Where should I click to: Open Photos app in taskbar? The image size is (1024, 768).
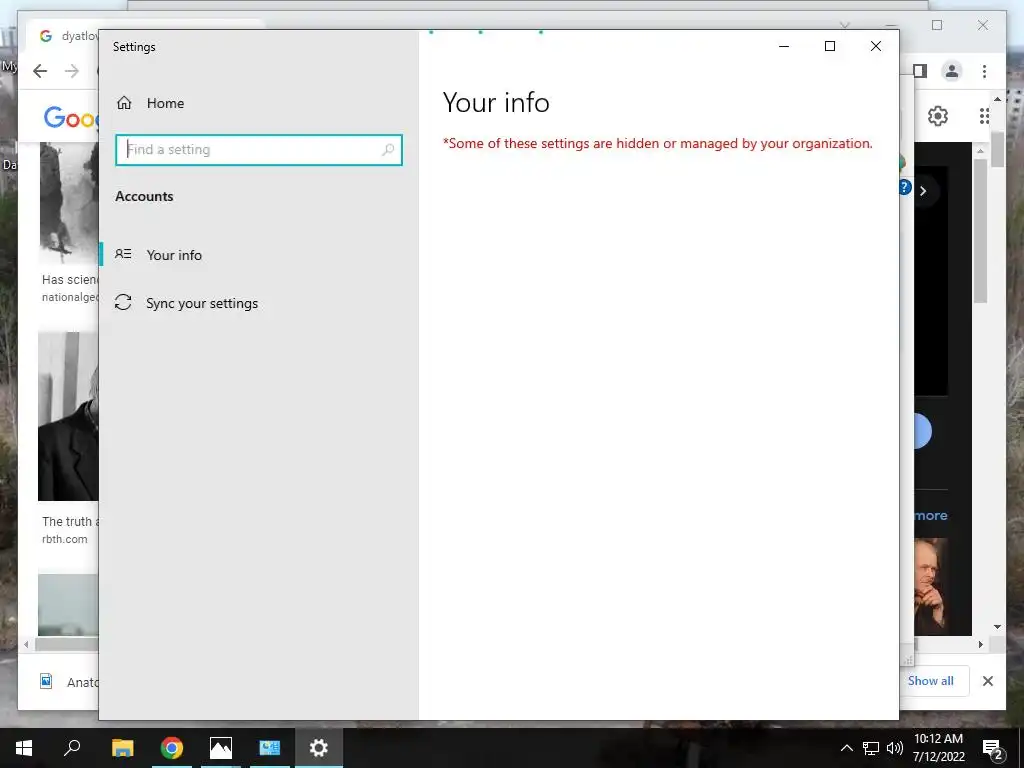click(221, 748)
